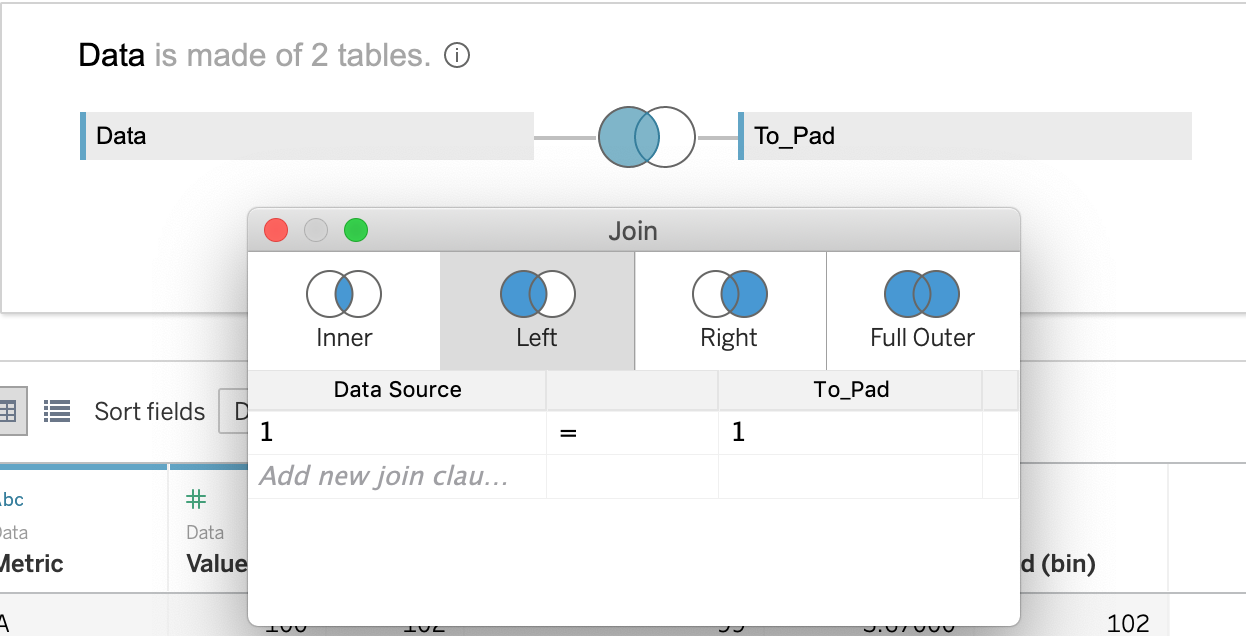This screenshot has width=1246, height=636.
Task: Switch to the grid view icon
Action: pos(10,410)
